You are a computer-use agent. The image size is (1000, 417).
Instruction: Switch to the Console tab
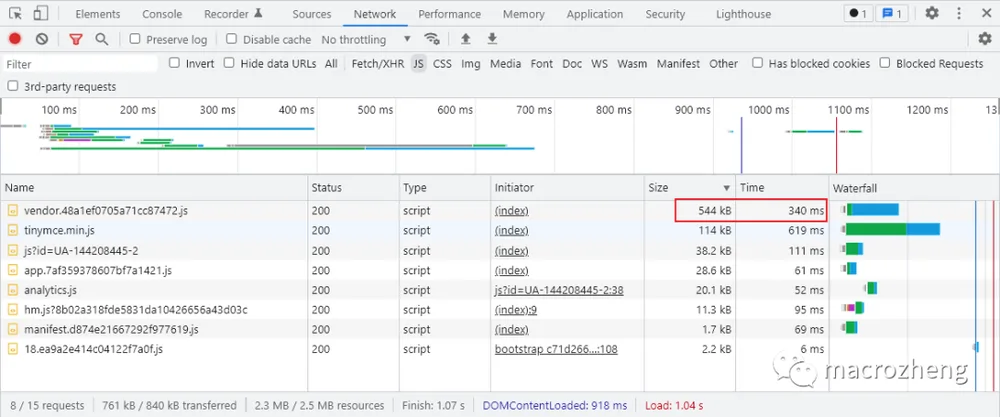(162, 14)
